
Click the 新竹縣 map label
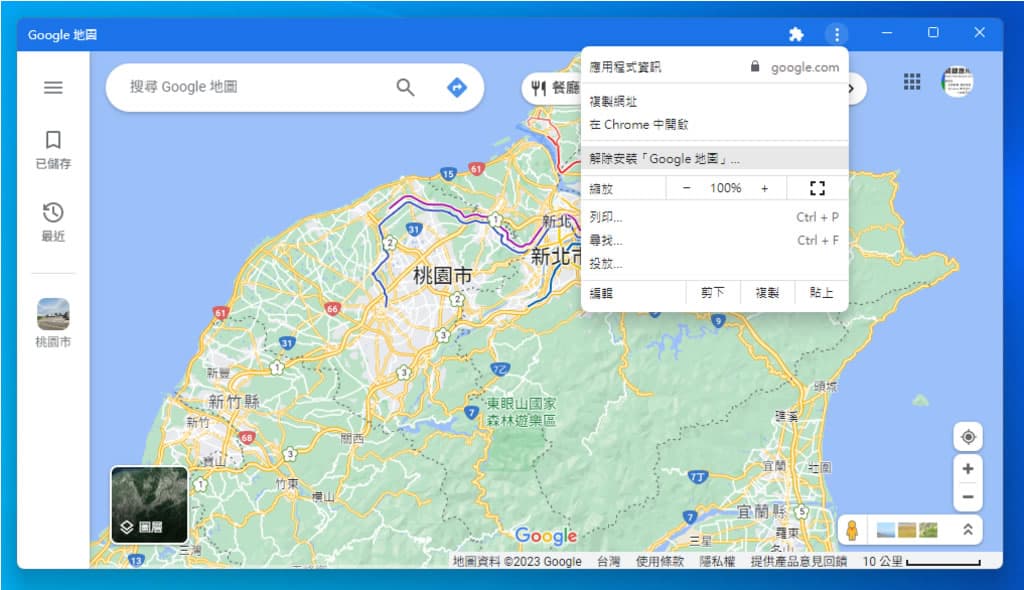(233, 401)
